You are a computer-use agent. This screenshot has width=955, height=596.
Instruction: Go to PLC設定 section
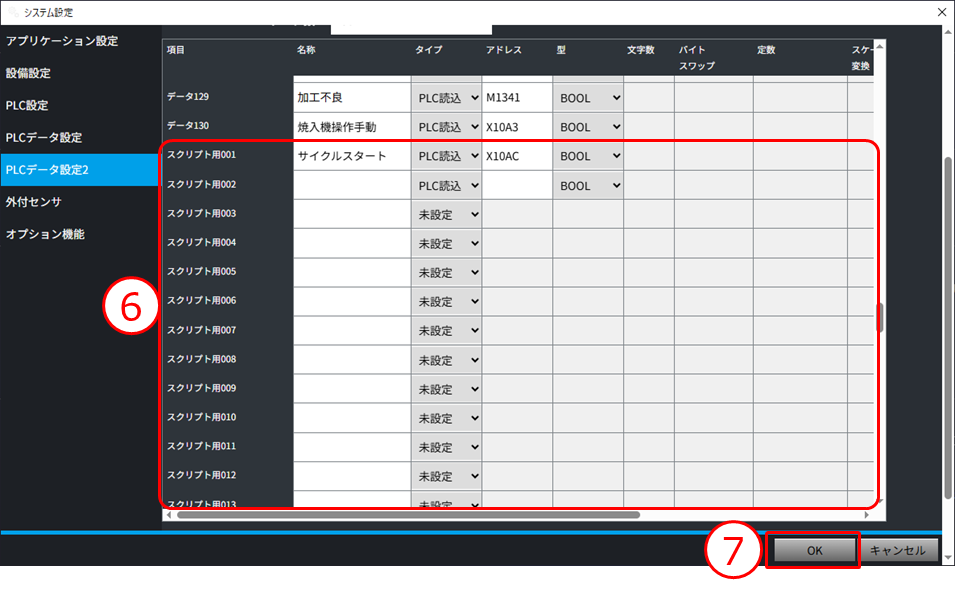[x=27, y=105]
